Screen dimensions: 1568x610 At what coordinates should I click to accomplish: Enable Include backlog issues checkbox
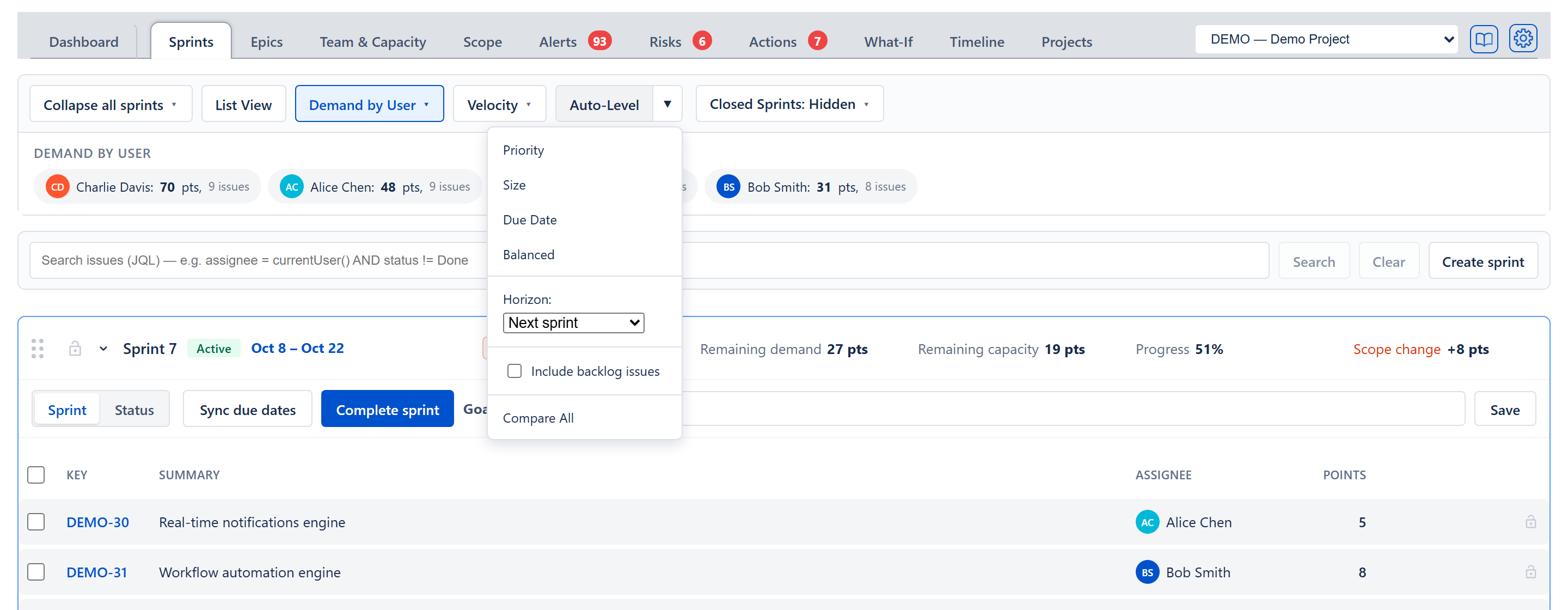click(514, 371)
